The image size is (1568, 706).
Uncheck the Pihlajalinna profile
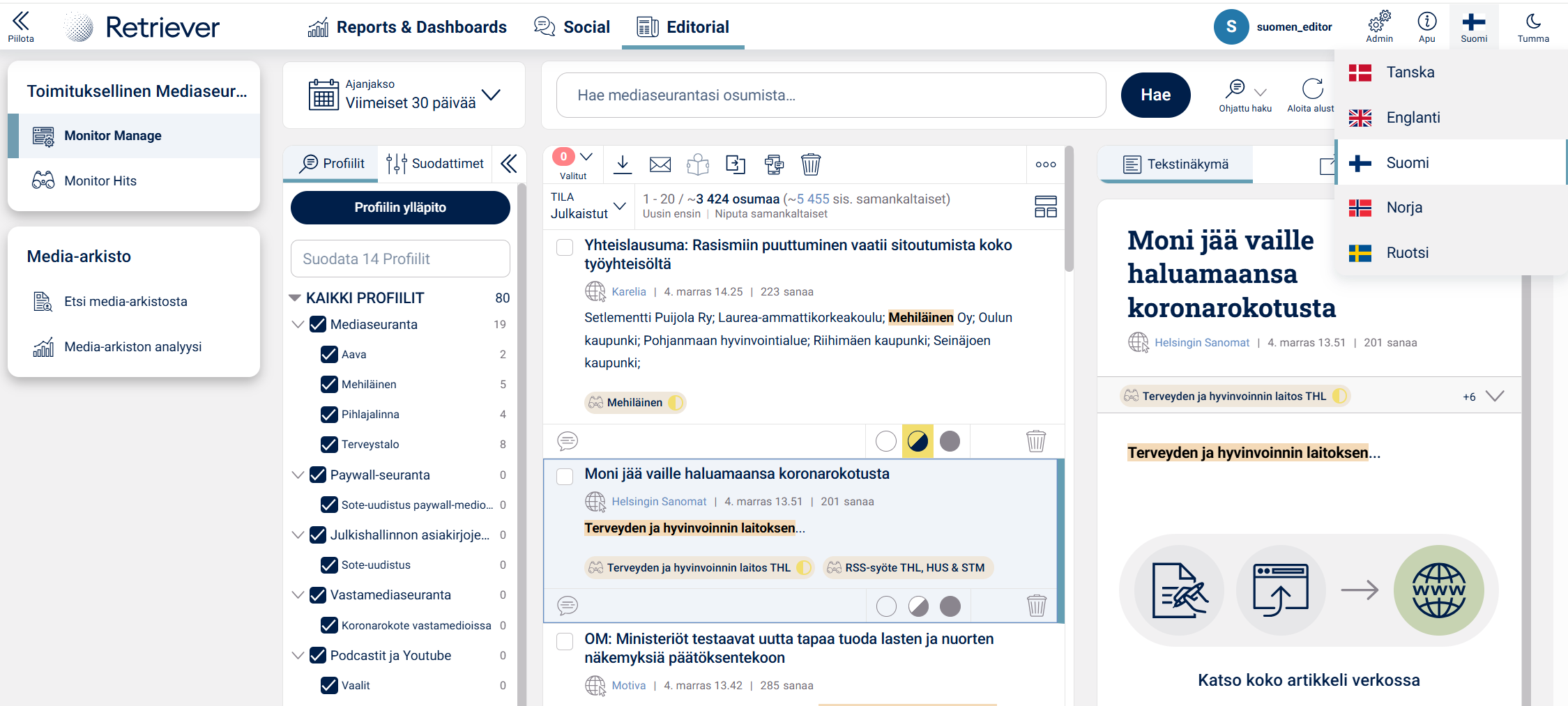[x=329, y=414]
